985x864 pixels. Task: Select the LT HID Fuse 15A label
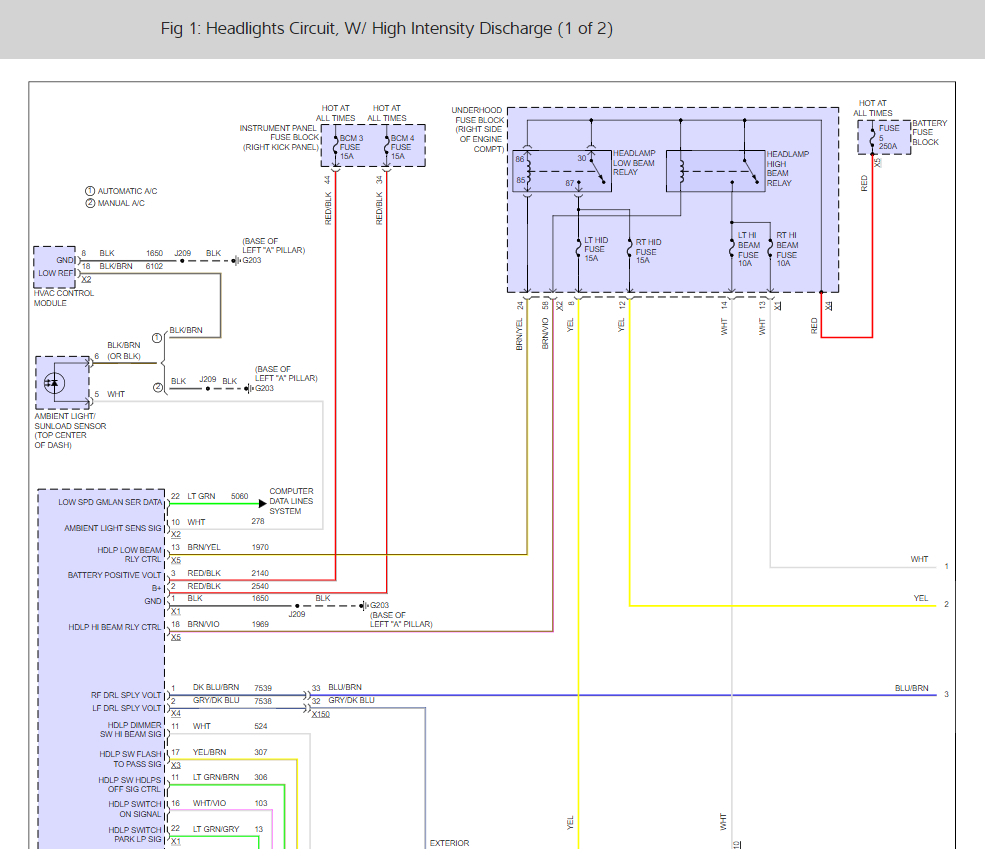coord(596,249)
